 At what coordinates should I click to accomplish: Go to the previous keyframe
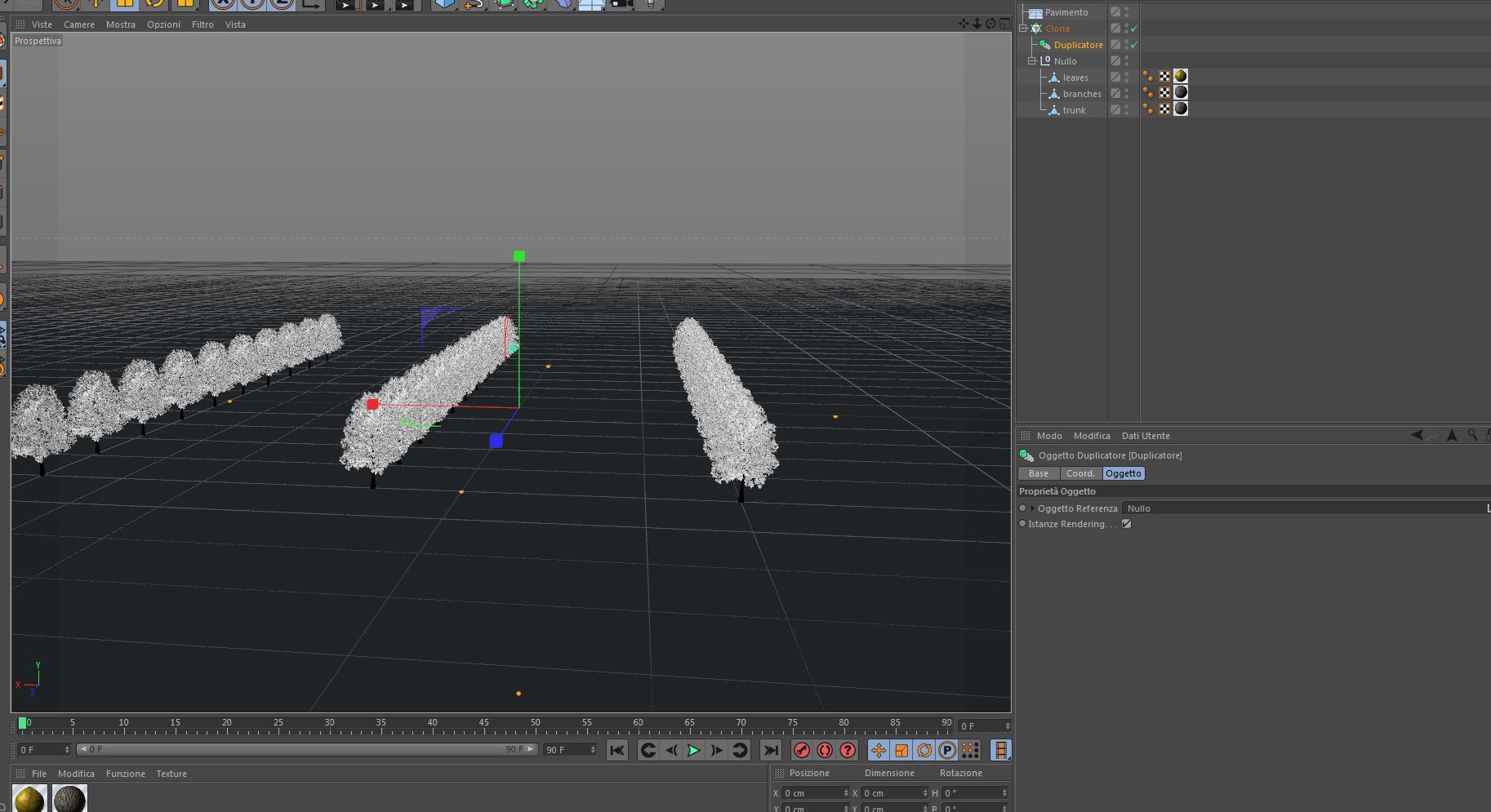648,750
